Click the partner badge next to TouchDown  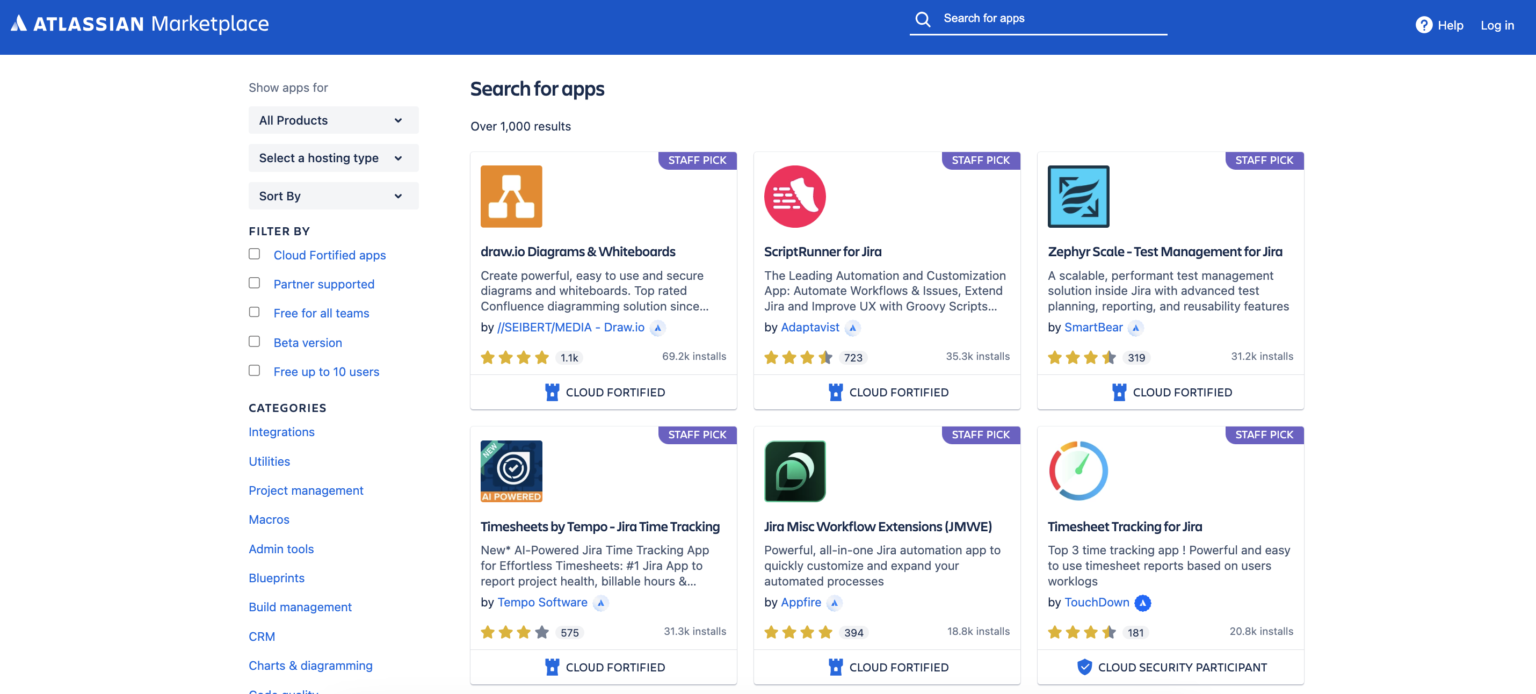1143,603
